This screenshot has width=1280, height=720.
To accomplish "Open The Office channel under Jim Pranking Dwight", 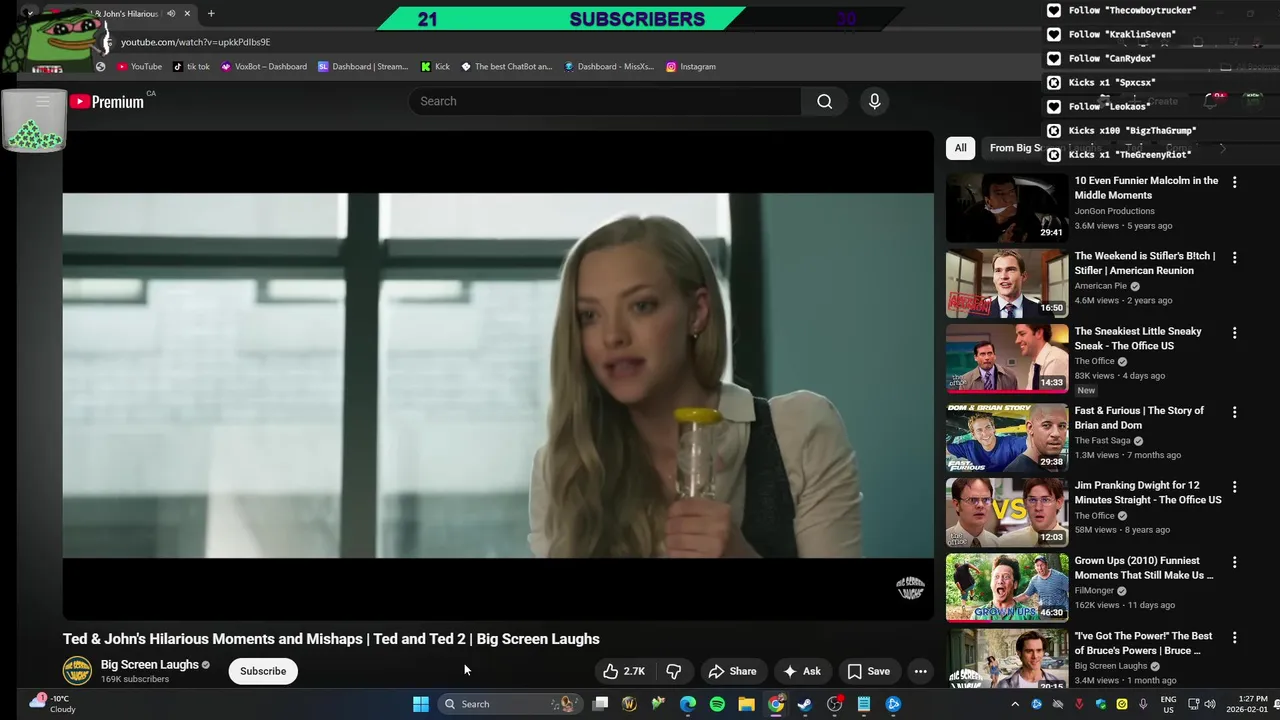I will (1094, 515).
